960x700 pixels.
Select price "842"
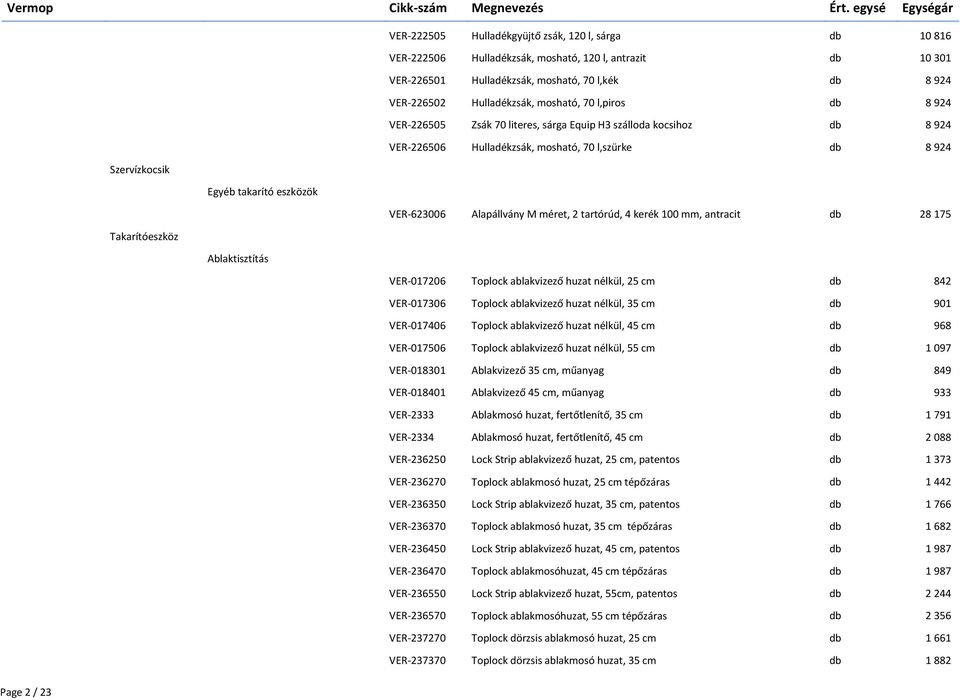[x=942, y=281]
